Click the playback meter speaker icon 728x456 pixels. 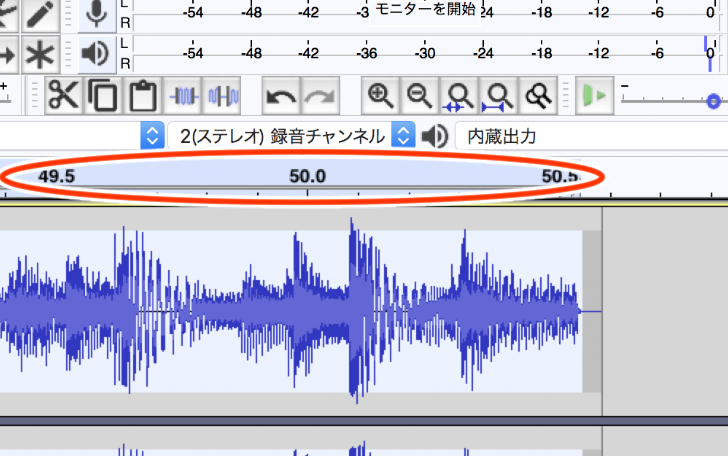(97, 54)
